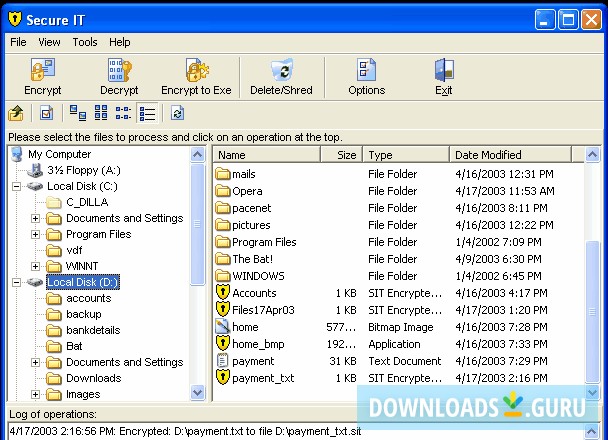Open the File menu
Image resolution: width=608 pixels, height=440 pixels.
(x=18, y=42)
